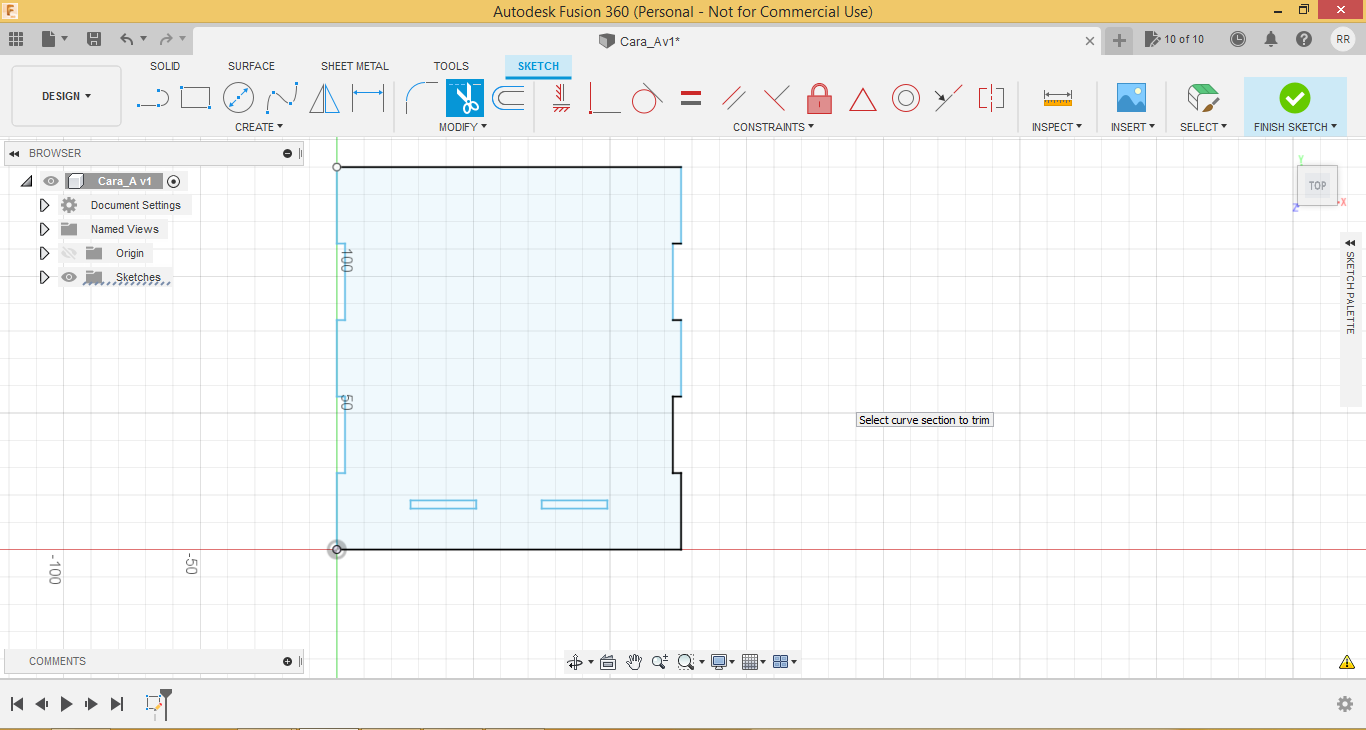Open the Inspect dropdown menu
1366x730 pixels.
[1057, 127]
